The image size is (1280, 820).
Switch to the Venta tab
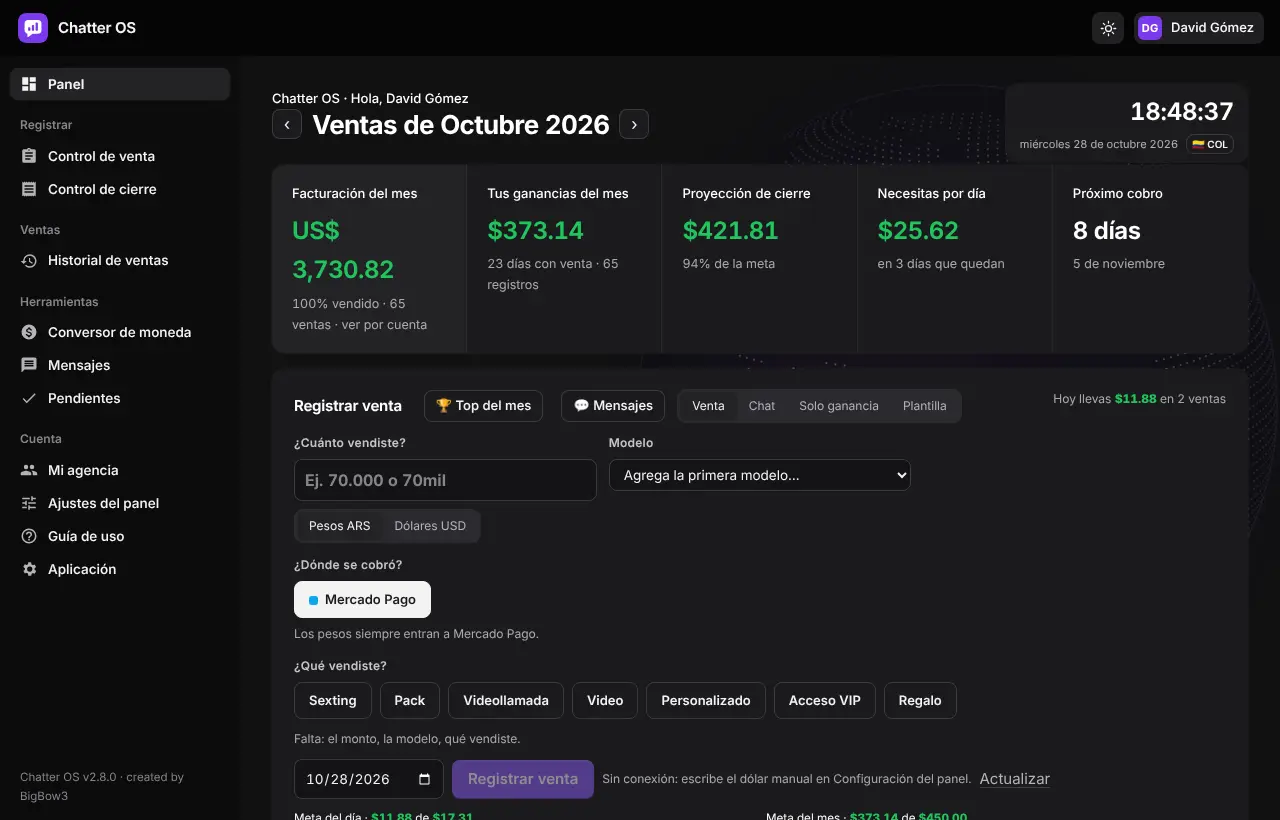708,406
